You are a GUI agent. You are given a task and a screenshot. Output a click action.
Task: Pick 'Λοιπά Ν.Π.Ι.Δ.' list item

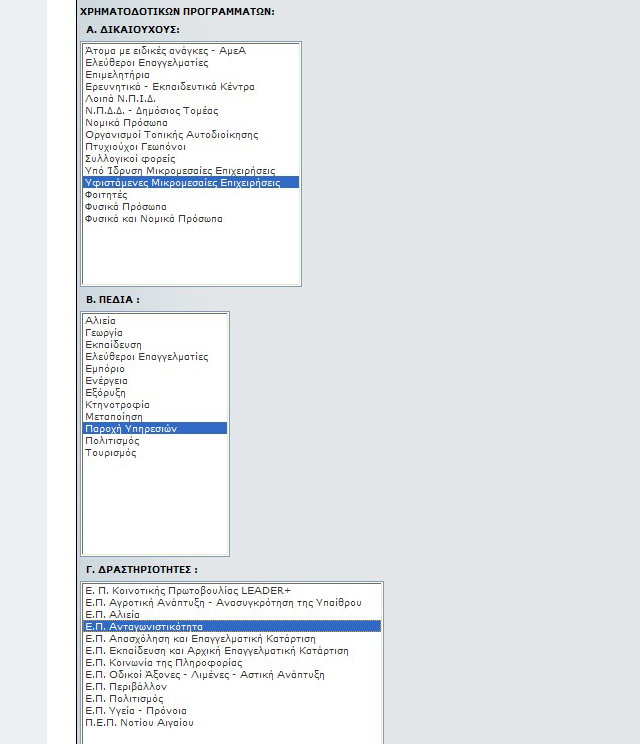click(191, 99)
